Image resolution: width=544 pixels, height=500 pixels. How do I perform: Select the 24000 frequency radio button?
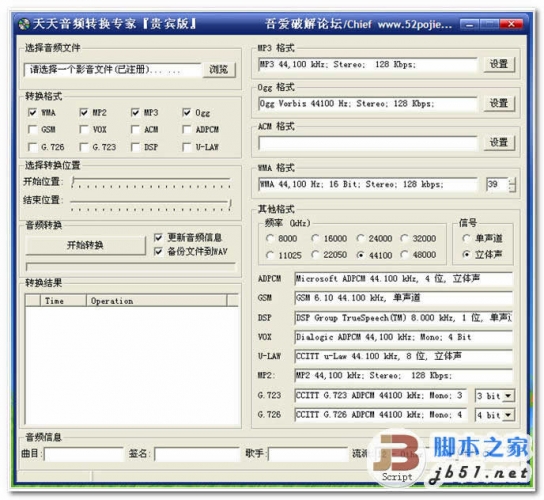[x=360, y=238]
